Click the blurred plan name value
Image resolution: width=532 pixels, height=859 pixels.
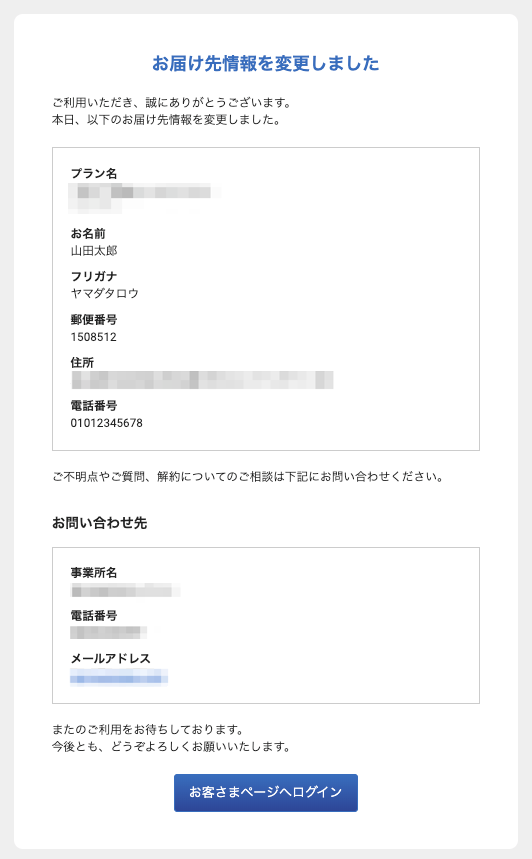pos(144,197)
